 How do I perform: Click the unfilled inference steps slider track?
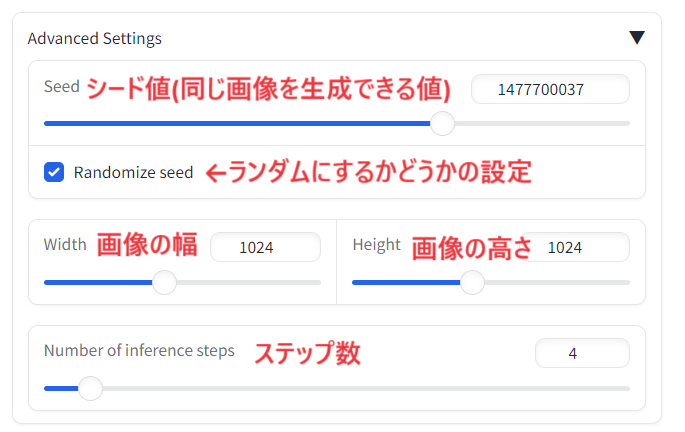366,388
